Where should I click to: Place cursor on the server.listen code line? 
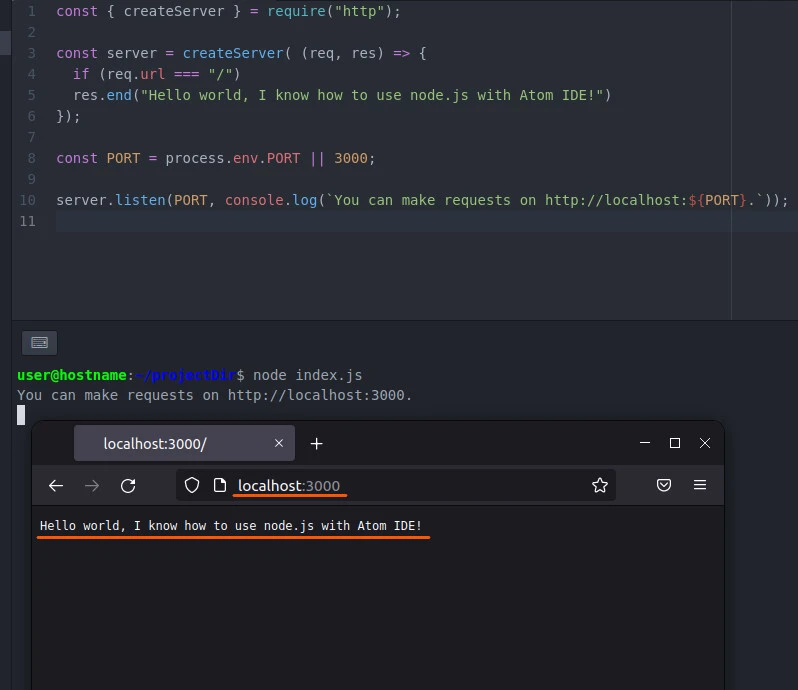pos(400,200)
